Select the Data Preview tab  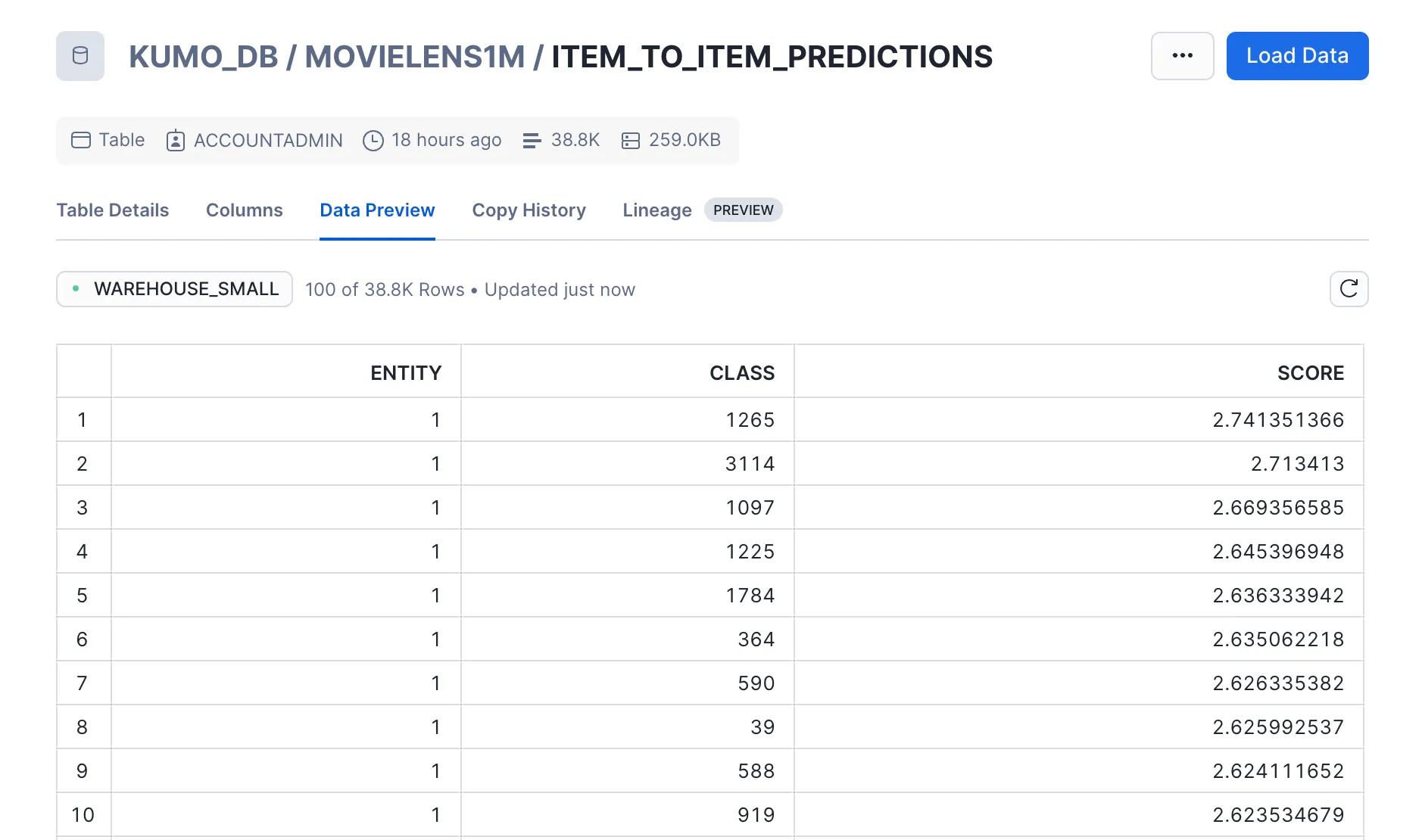coord(377,210)
